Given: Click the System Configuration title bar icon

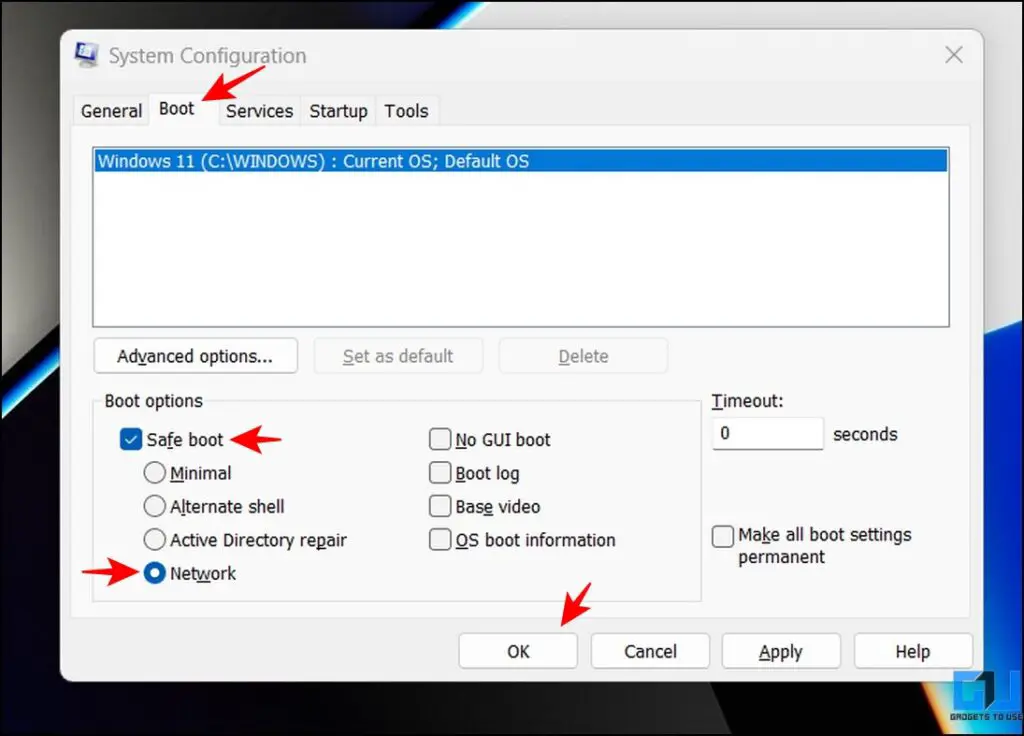Looking at the screenshot, I should point(86,55).
